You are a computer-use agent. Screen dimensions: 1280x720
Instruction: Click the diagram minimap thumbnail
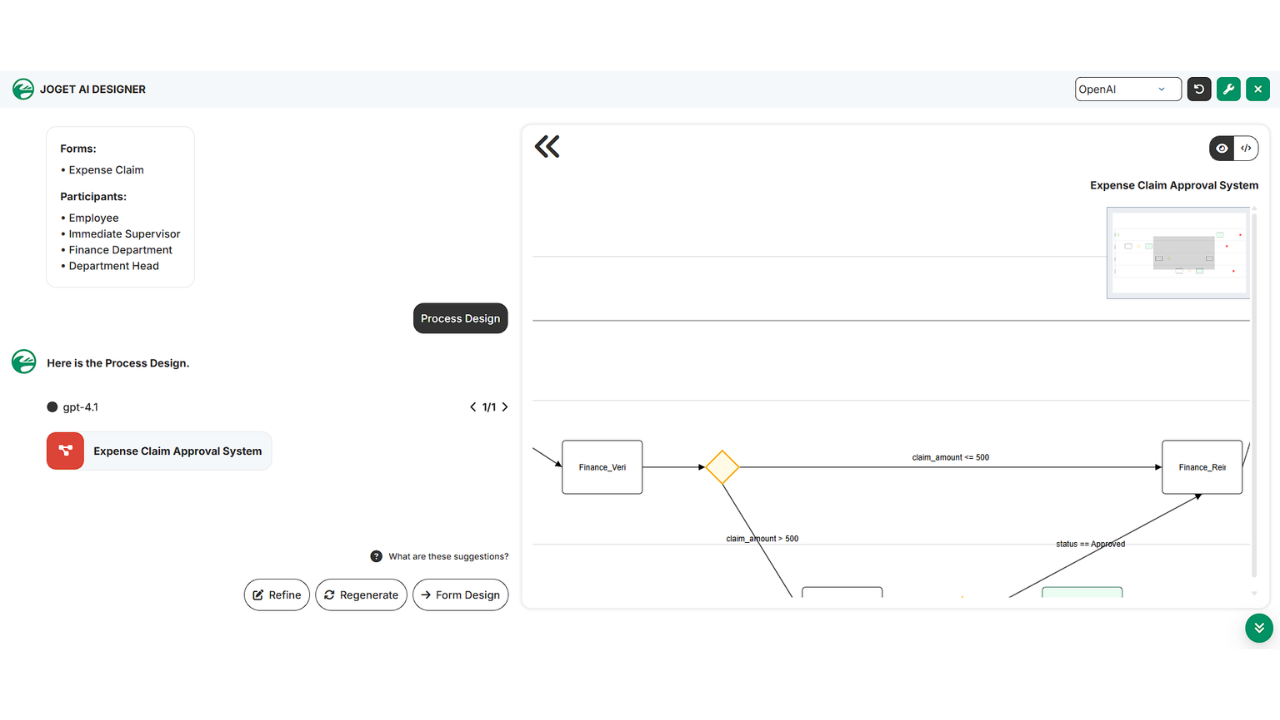click(x=1178, y=253)
